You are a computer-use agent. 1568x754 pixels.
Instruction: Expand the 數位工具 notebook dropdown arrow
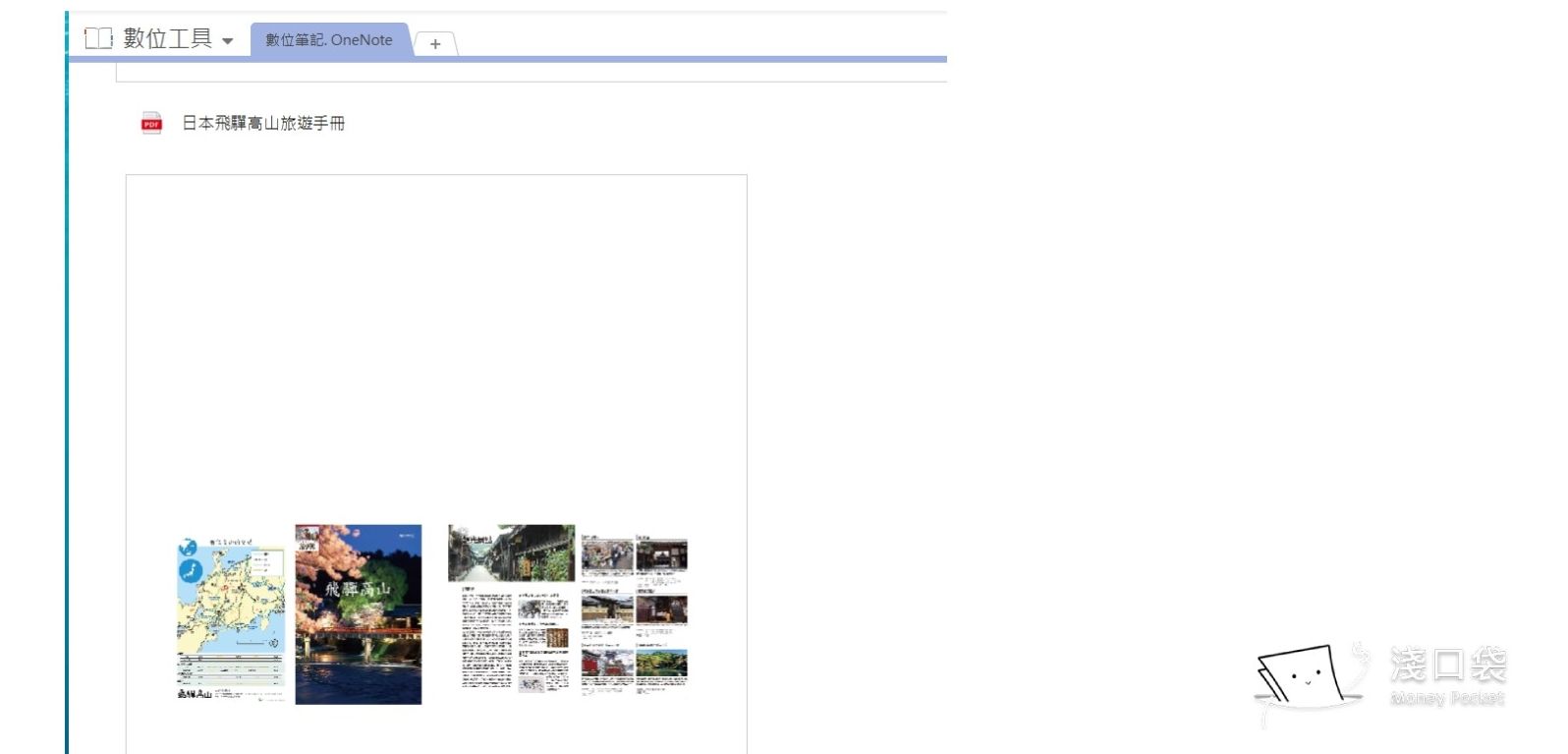click(x=228, y=41)
